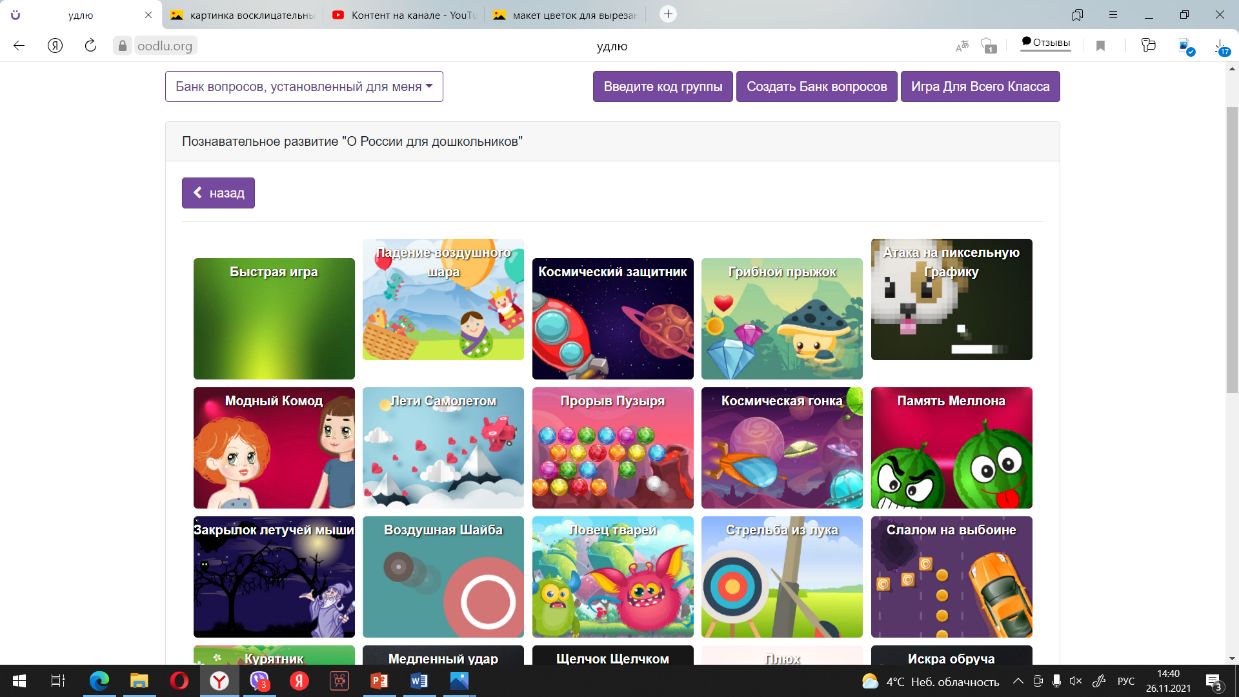
Task: Click the 'назад' back button
Action: pos(218,193)
